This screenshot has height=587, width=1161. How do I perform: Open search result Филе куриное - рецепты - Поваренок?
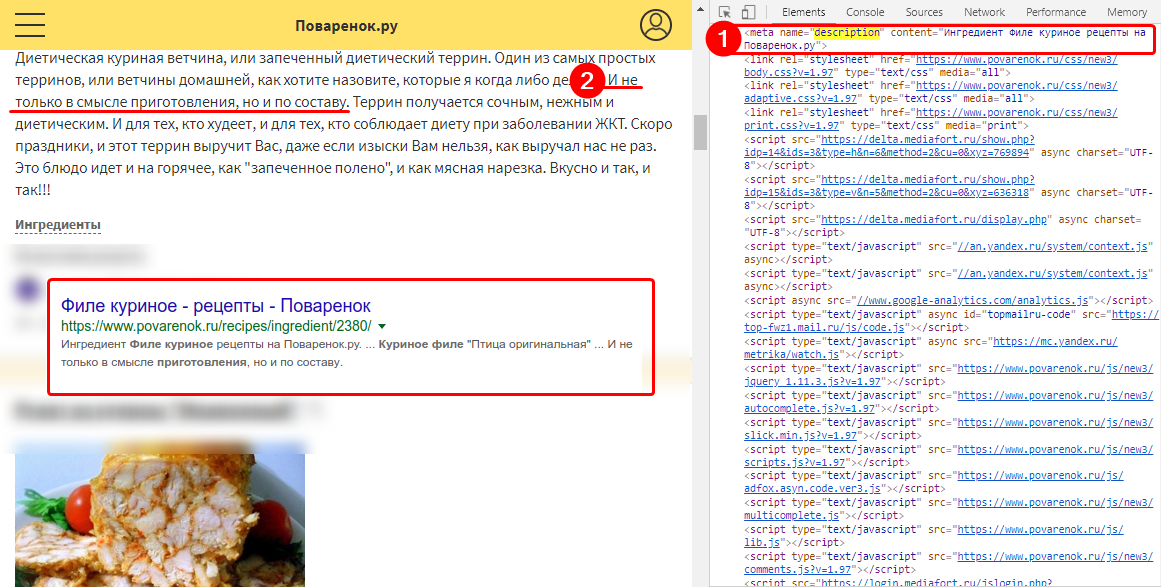click(x=215, y=306)
